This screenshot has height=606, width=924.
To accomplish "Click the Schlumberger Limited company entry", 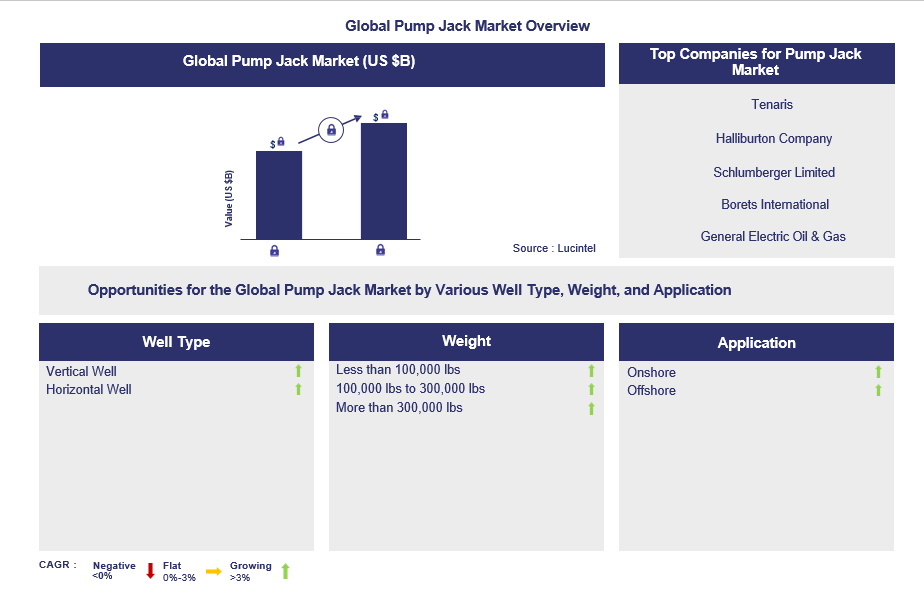I will click(772, 171).
